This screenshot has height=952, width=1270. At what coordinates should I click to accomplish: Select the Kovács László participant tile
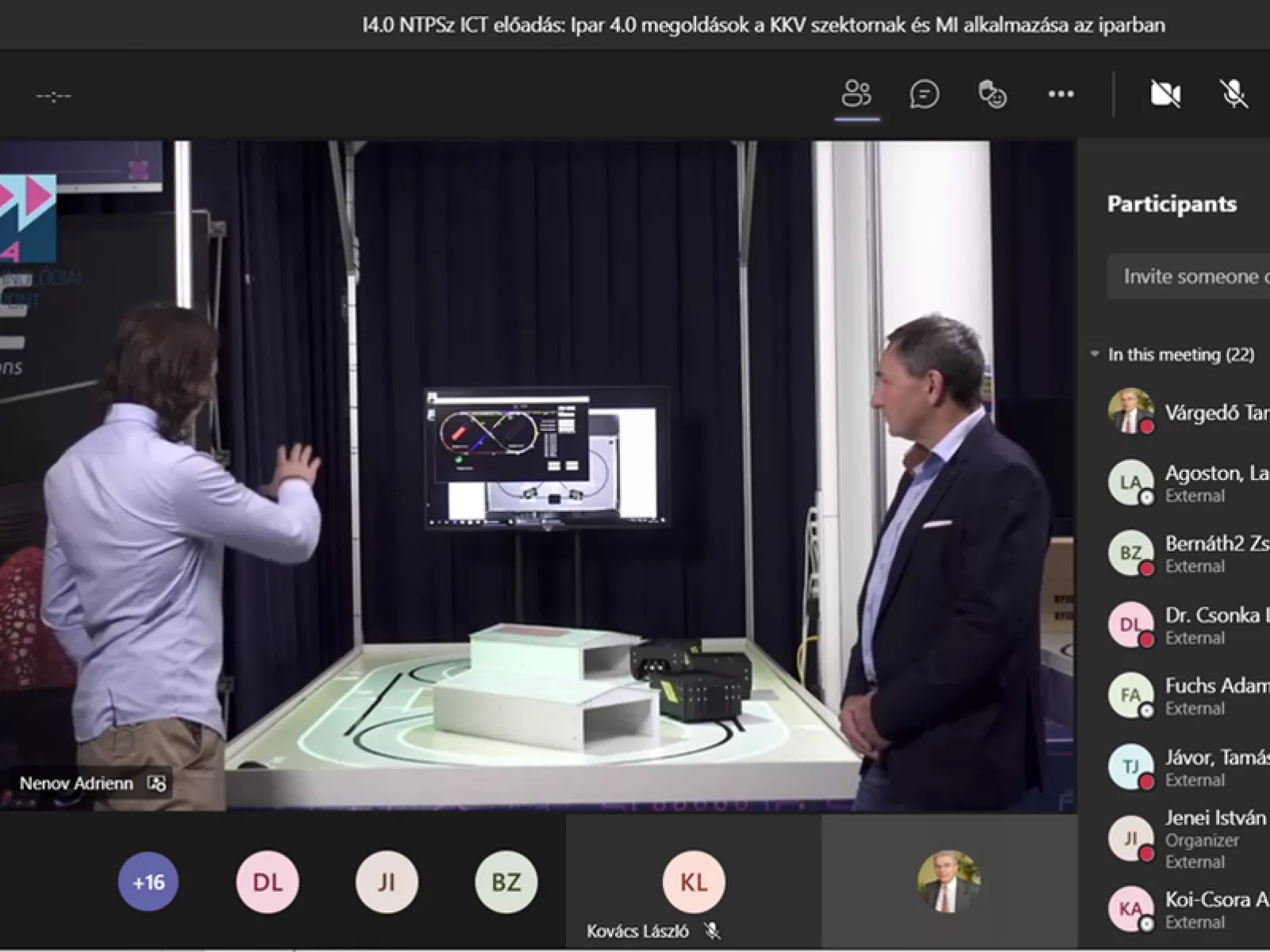point(693,883)
